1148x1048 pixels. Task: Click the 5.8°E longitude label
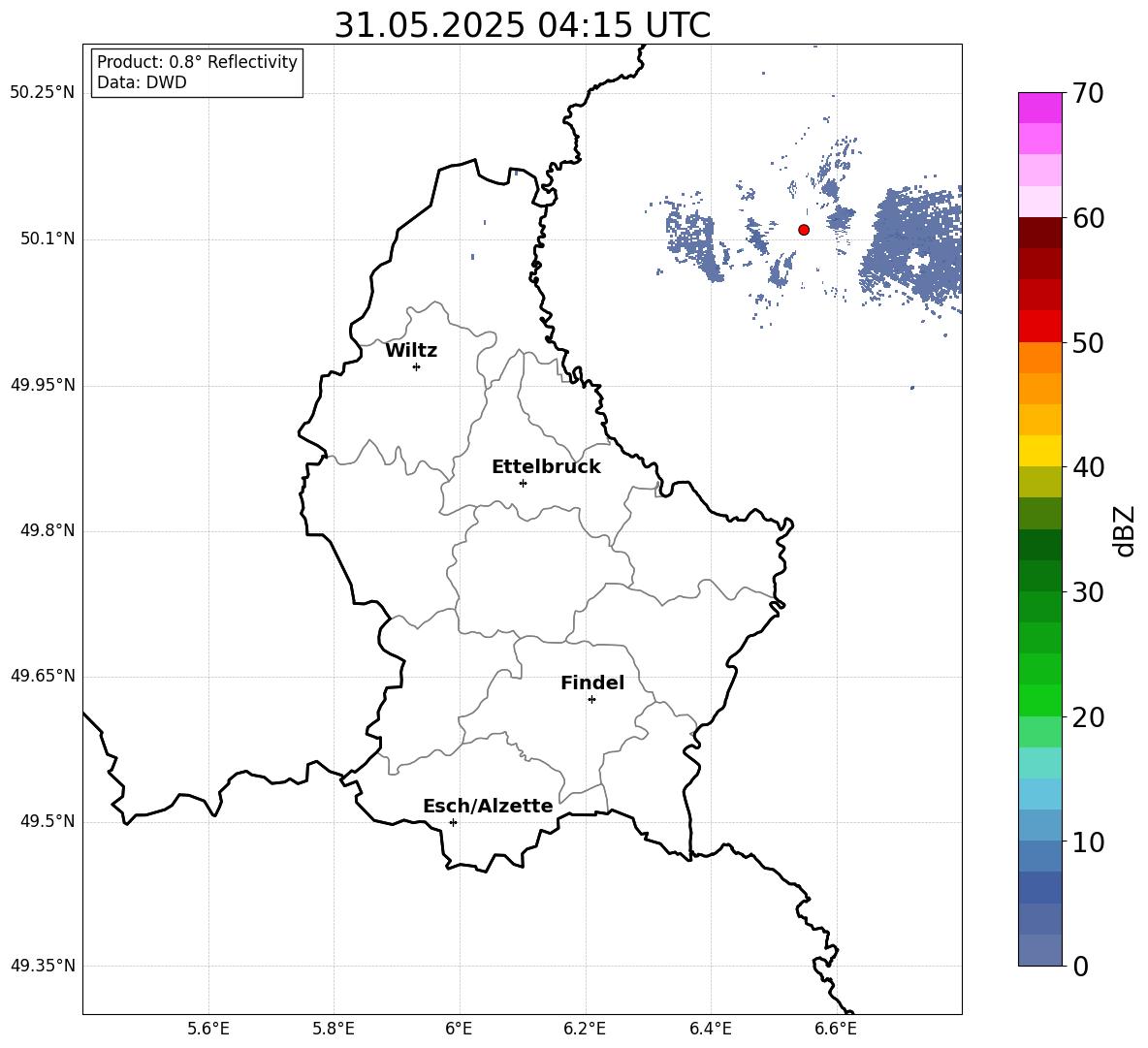point(334,1029)
